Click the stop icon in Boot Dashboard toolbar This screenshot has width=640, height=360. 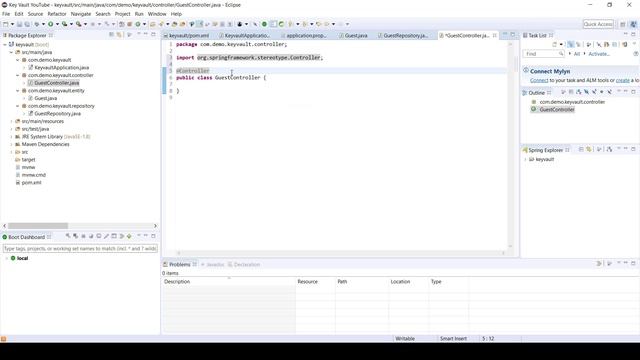coord(83,236)
